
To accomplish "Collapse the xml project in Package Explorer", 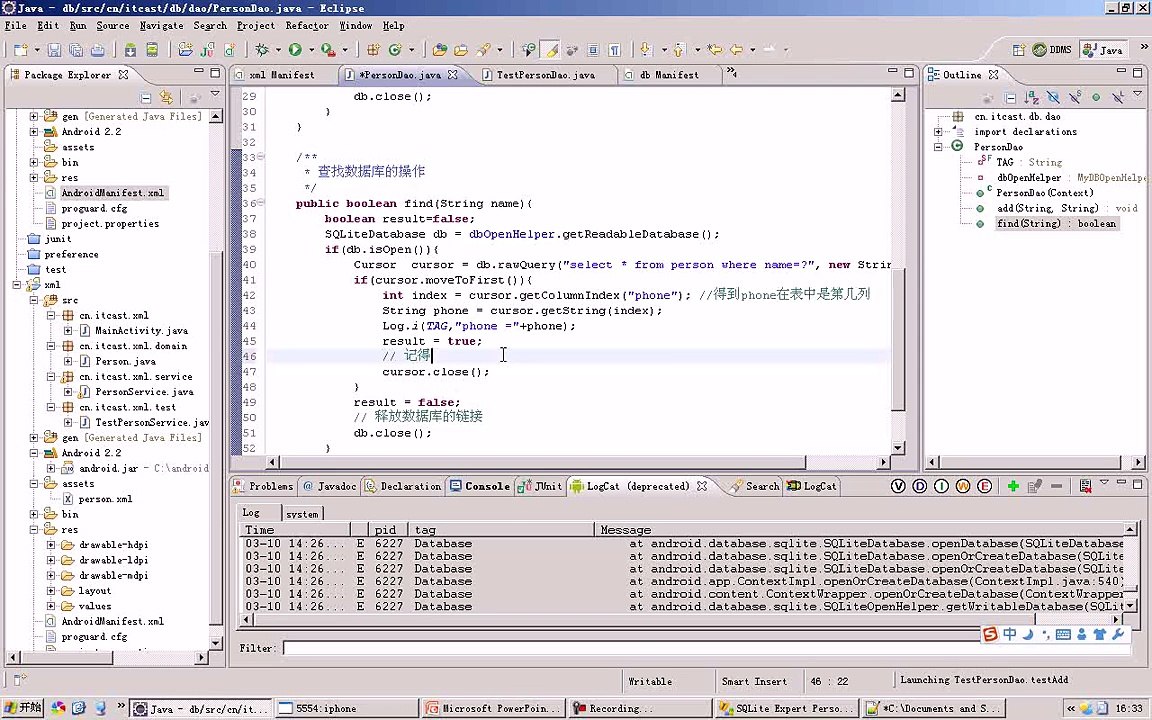I will 16,285.
